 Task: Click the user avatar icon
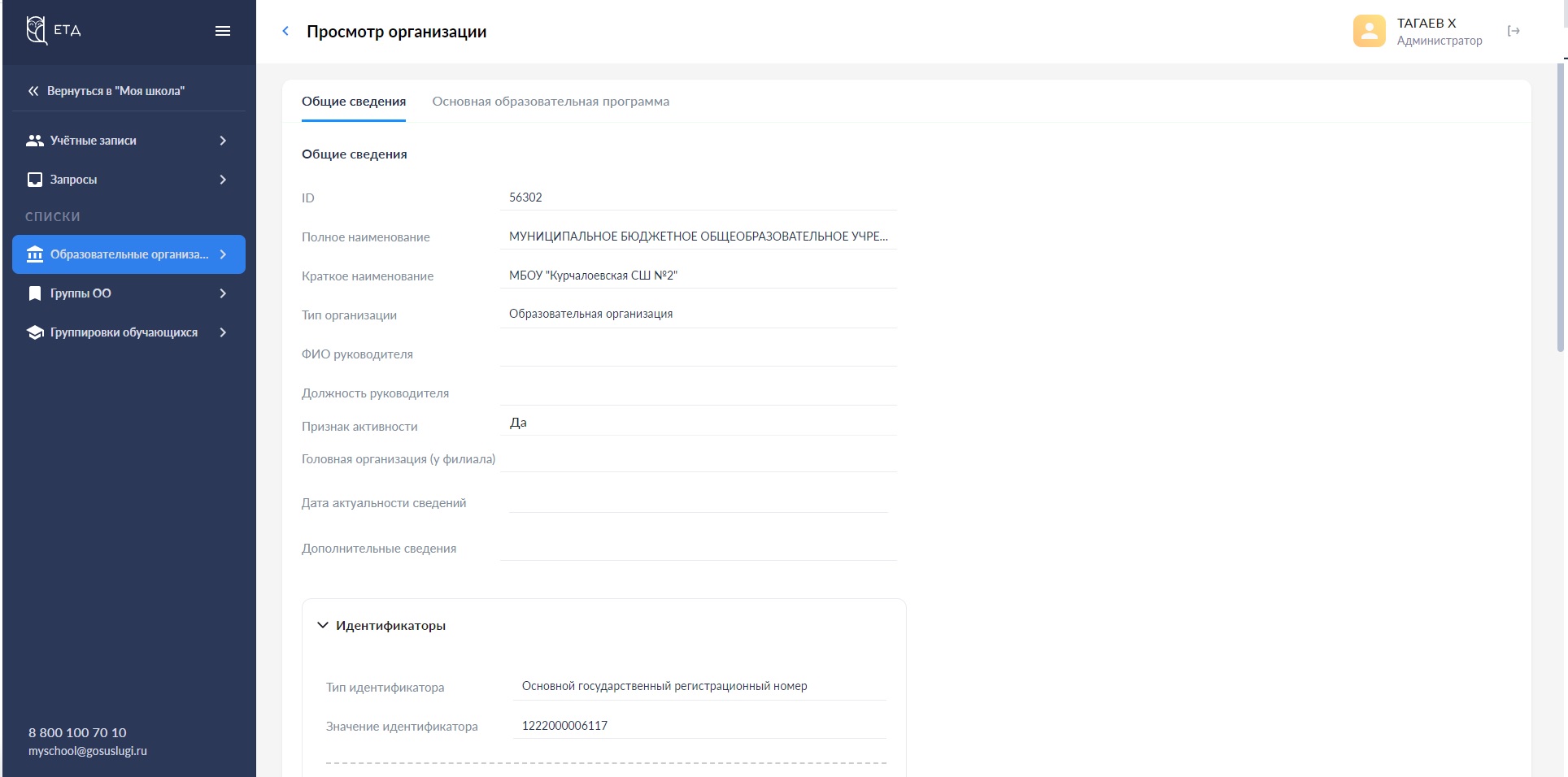pyautogui.click(x=1369, y=32)
